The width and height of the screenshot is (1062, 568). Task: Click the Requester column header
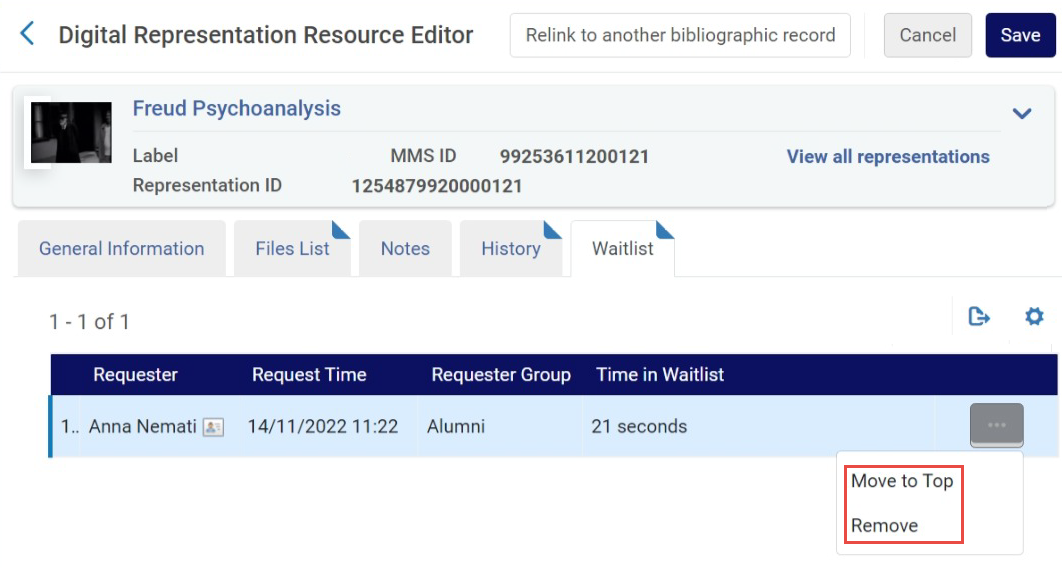[135, 374]
